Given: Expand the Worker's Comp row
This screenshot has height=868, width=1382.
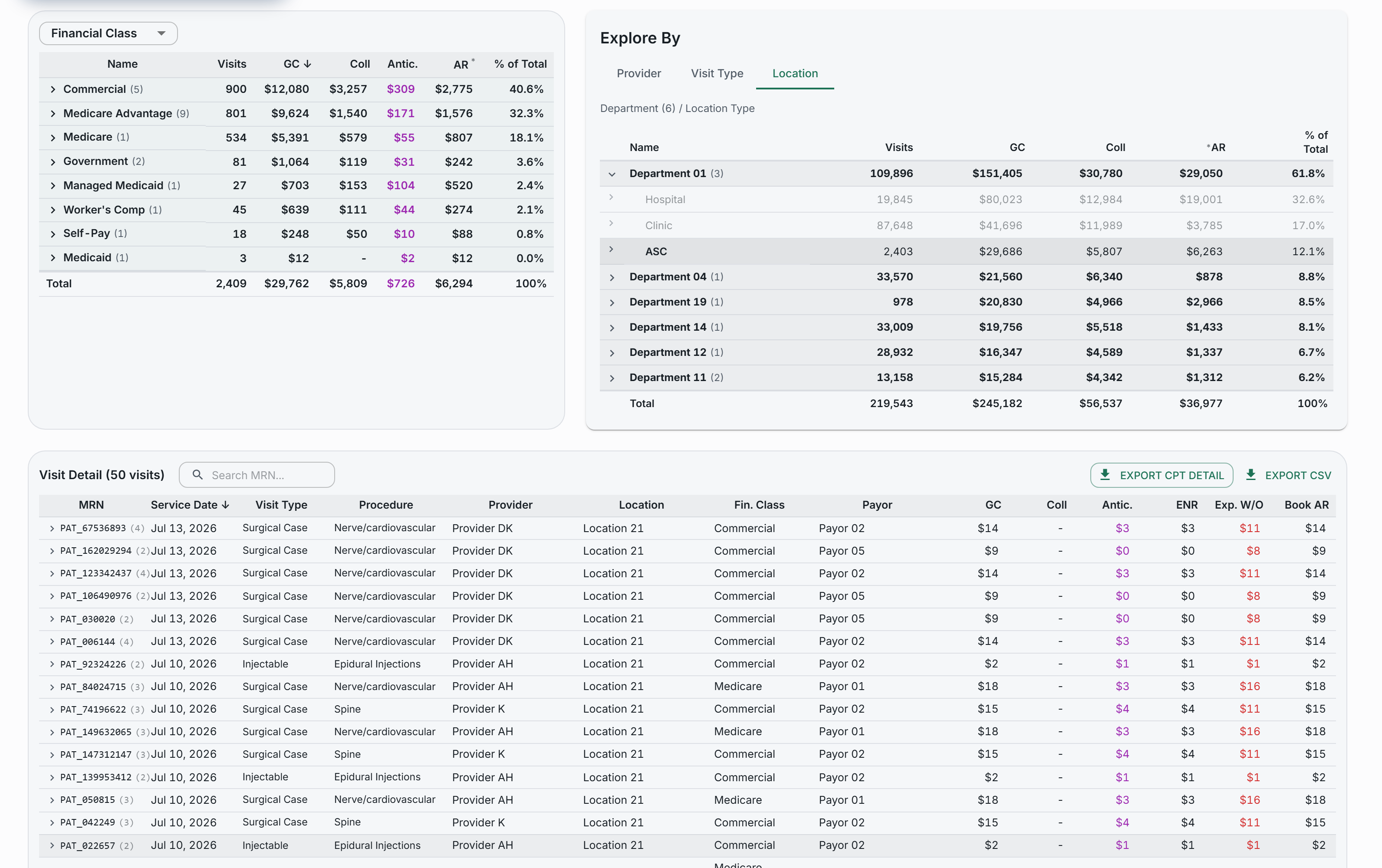Looking at the screenshot, I should pyautogui.click(x=53, y=210).
